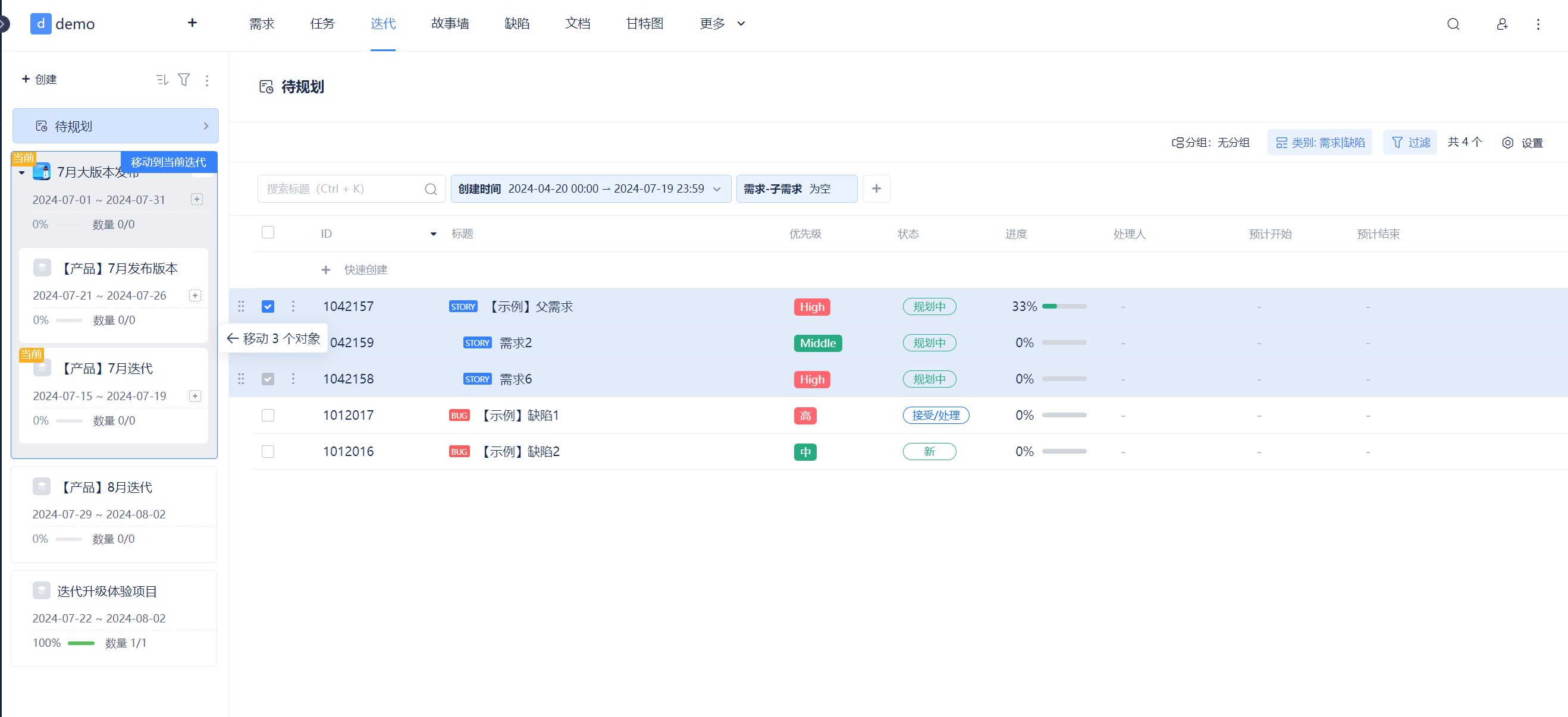Expand the 待规划 sidebar chevron
1568x717 pixels.
(x=206, y=126)
